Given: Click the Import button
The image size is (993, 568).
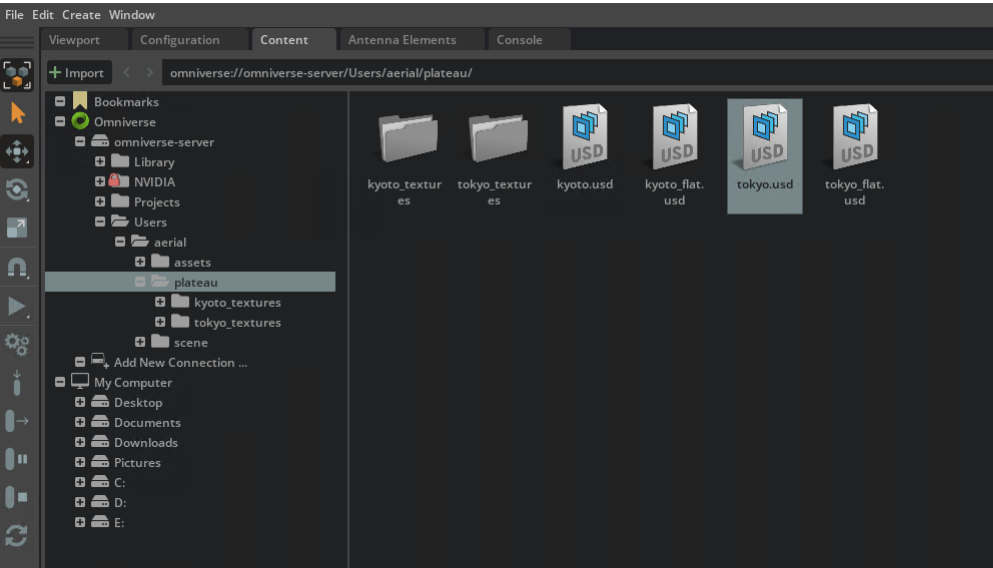Looking at the screenshot, I should 77,73.
